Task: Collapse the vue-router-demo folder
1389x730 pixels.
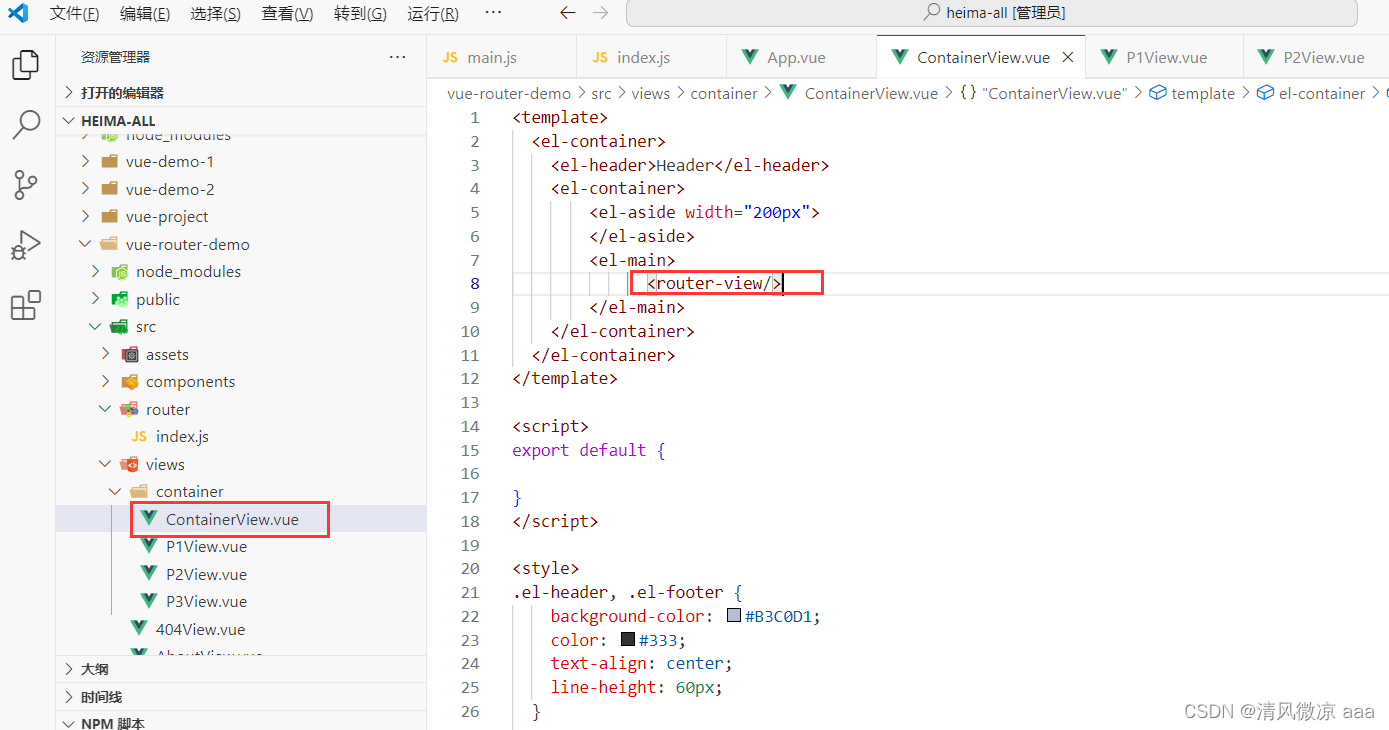Action: click(x=86, y=244)
